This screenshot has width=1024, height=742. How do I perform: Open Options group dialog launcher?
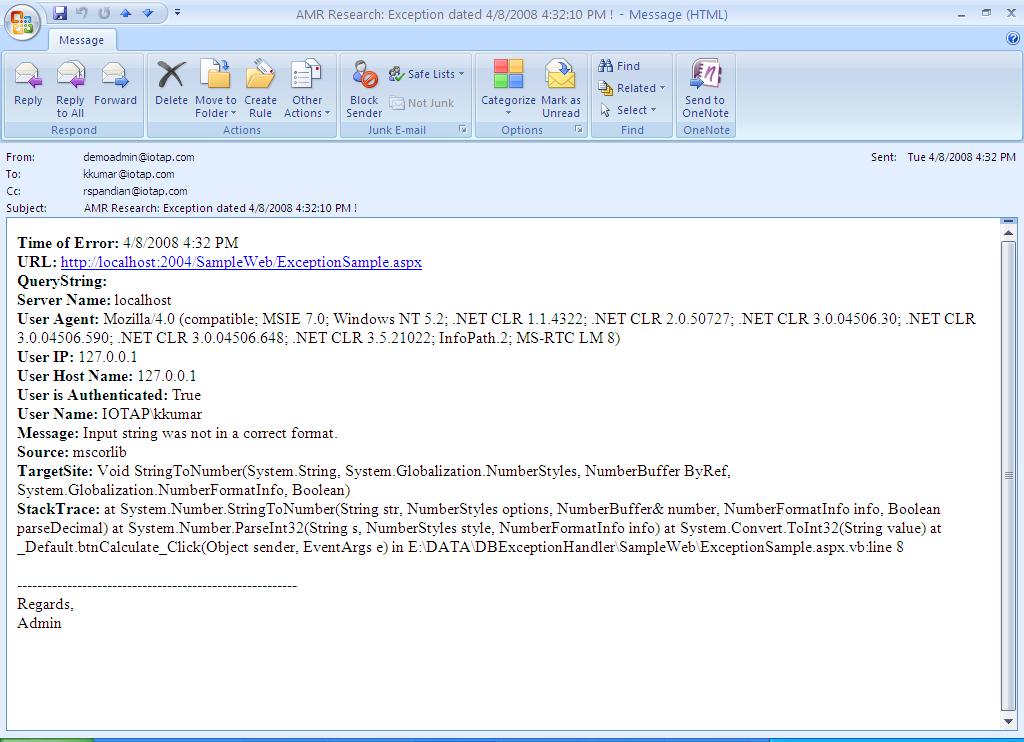579,130
